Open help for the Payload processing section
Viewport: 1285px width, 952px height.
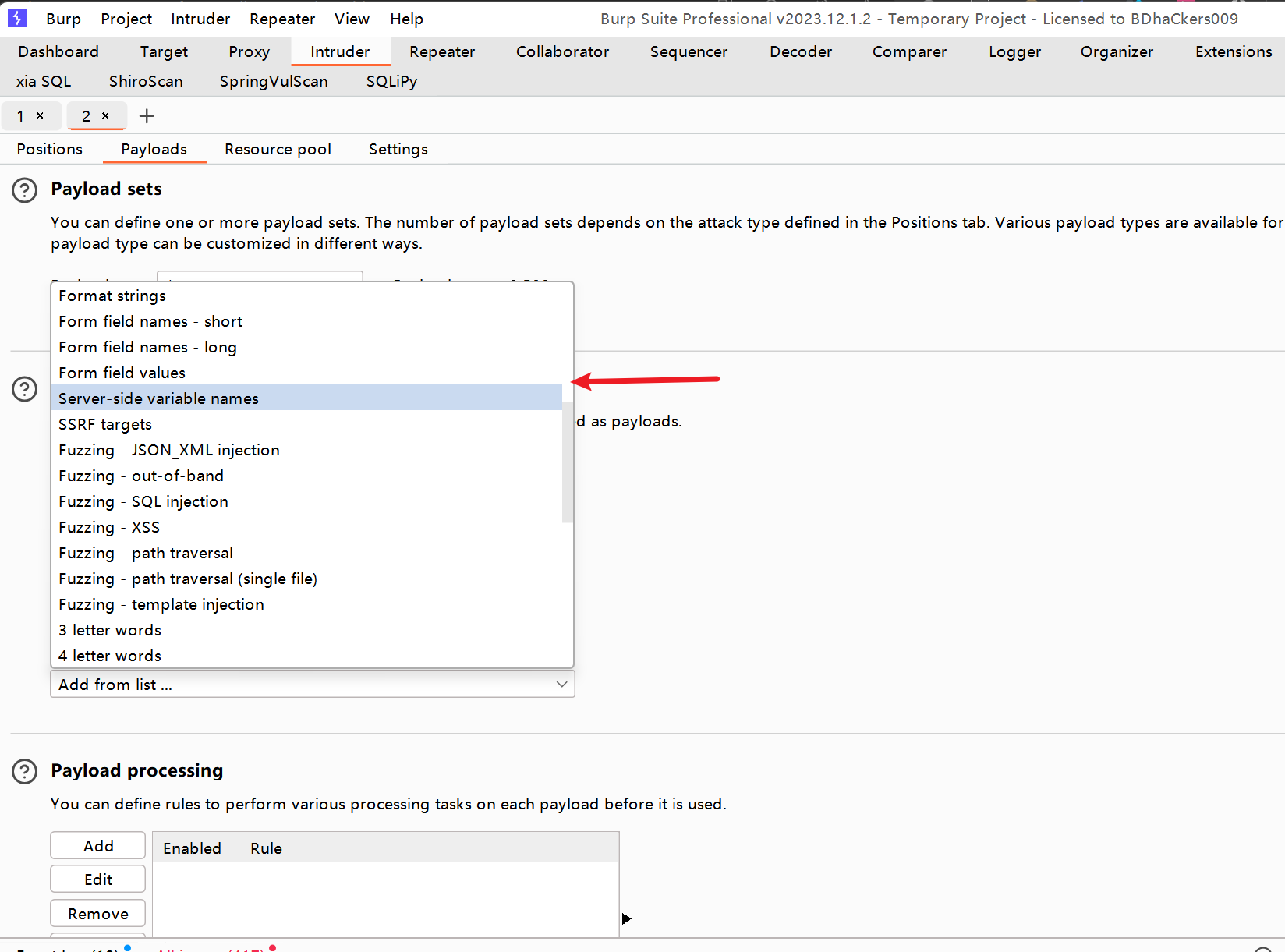pos(24,771)
